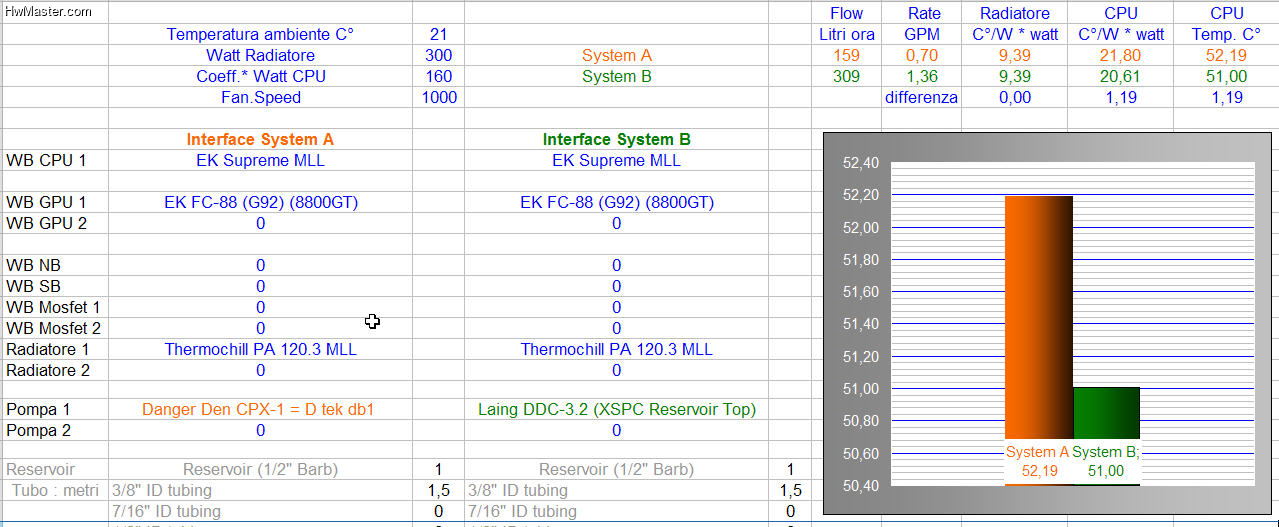Image resolution: width=1279 pixels, height=527 pixels.
Task: Select the 'Watt Radiatore' label cell
Action: click(260, 55)
